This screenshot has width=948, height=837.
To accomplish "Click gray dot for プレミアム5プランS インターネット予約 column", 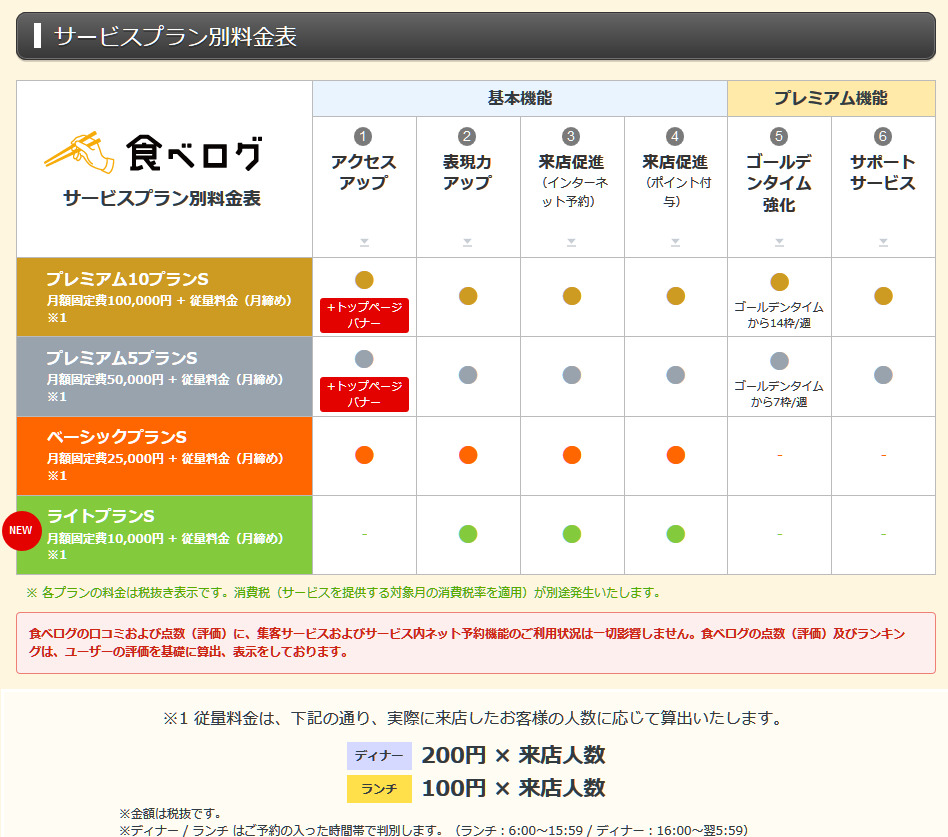I will pyautogui.click(x=572, y=375).
